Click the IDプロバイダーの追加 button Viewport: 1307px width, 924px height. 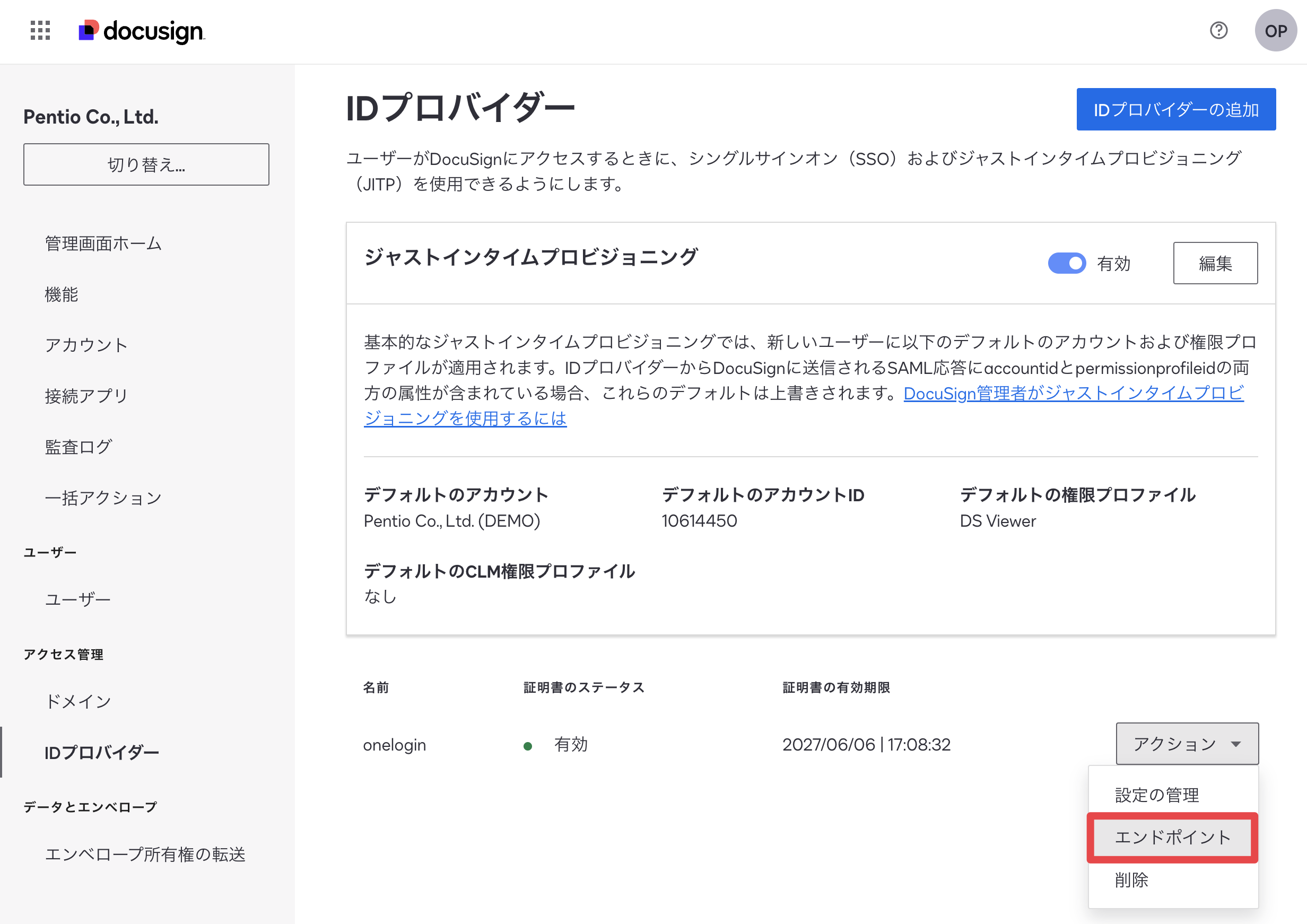[x=1176, y=109]
